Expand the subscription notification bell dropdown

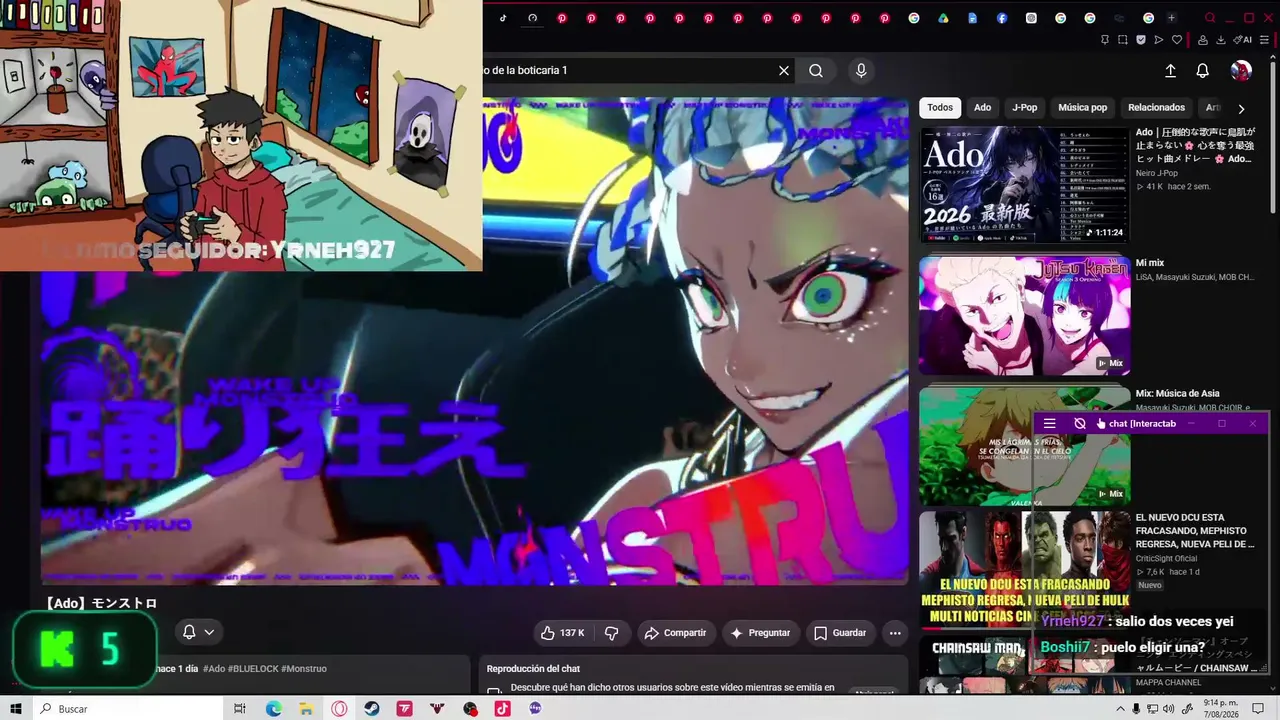coord(198,632)
